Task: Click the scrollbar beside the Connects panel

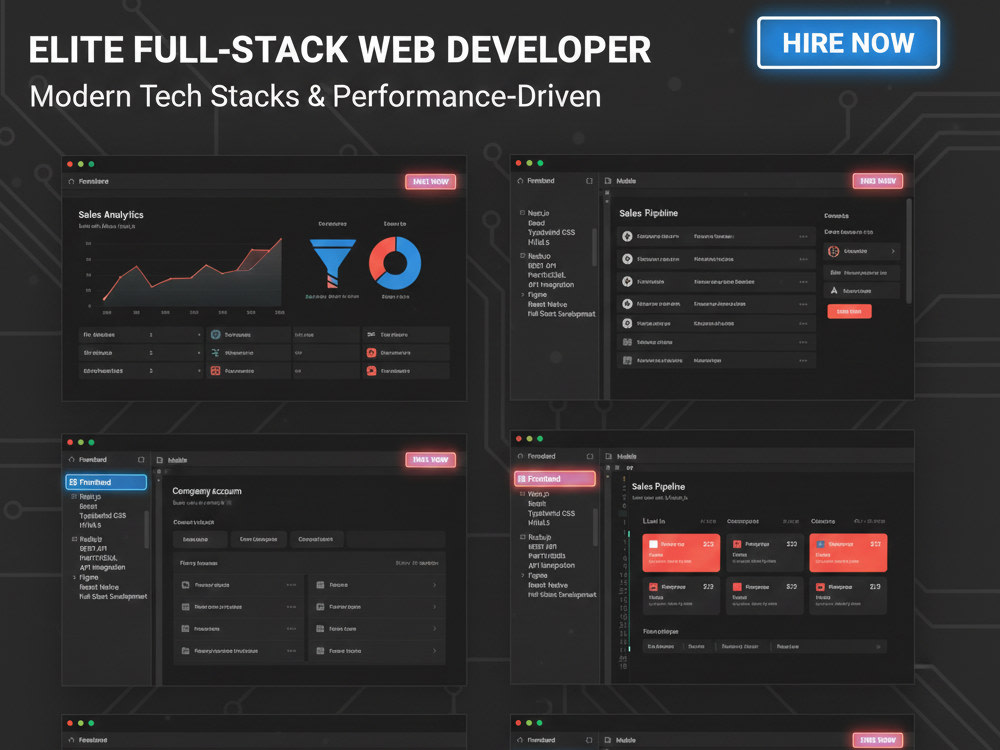Action: (909, 251)
